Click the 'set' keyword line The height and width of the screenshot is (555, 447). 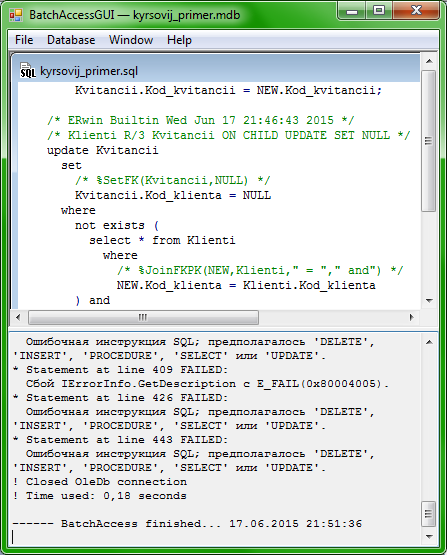71,166
